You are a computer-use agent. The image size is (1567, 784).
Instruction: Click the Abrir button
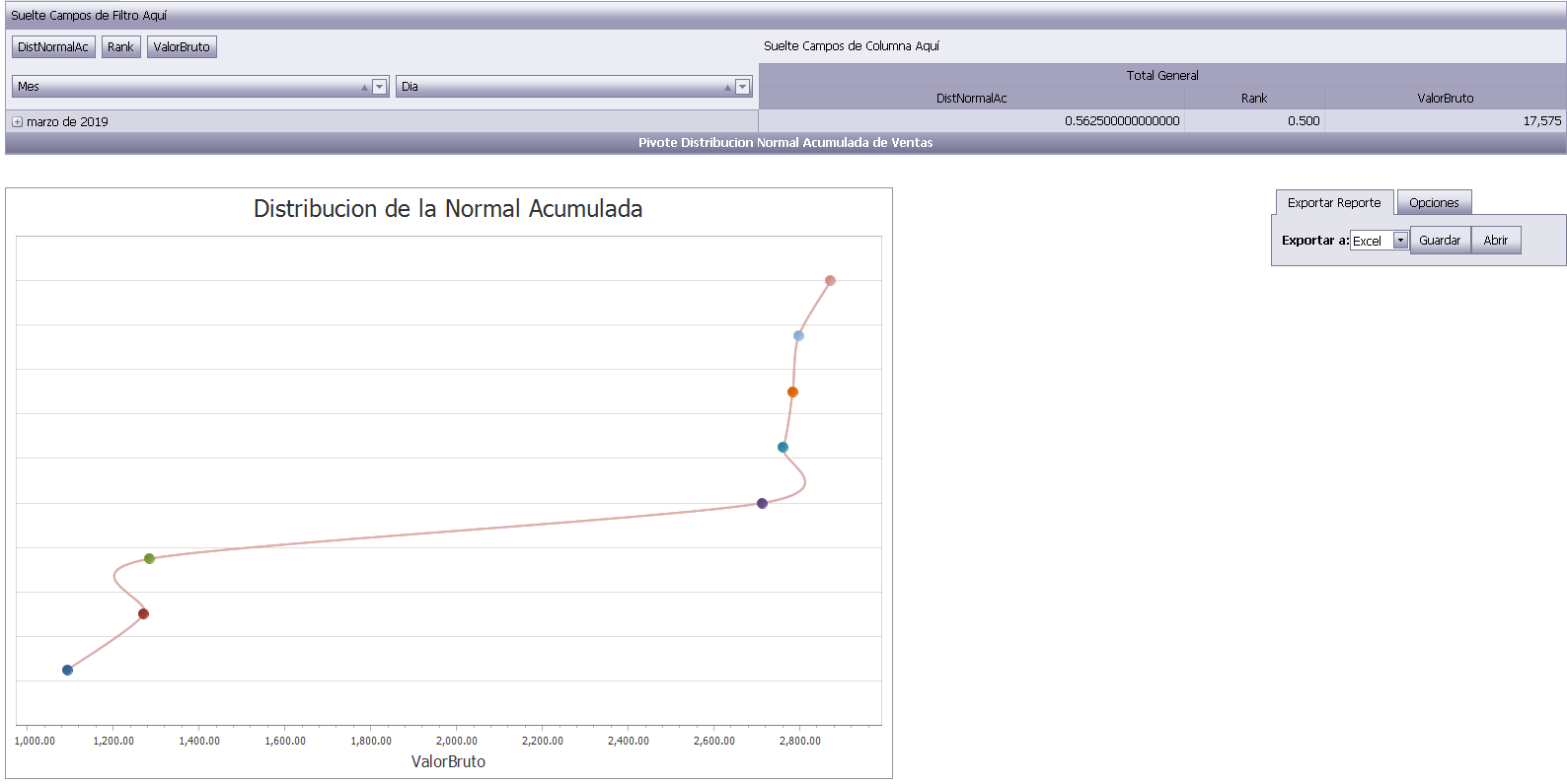pyautogui.click(x=1495, y=241)
